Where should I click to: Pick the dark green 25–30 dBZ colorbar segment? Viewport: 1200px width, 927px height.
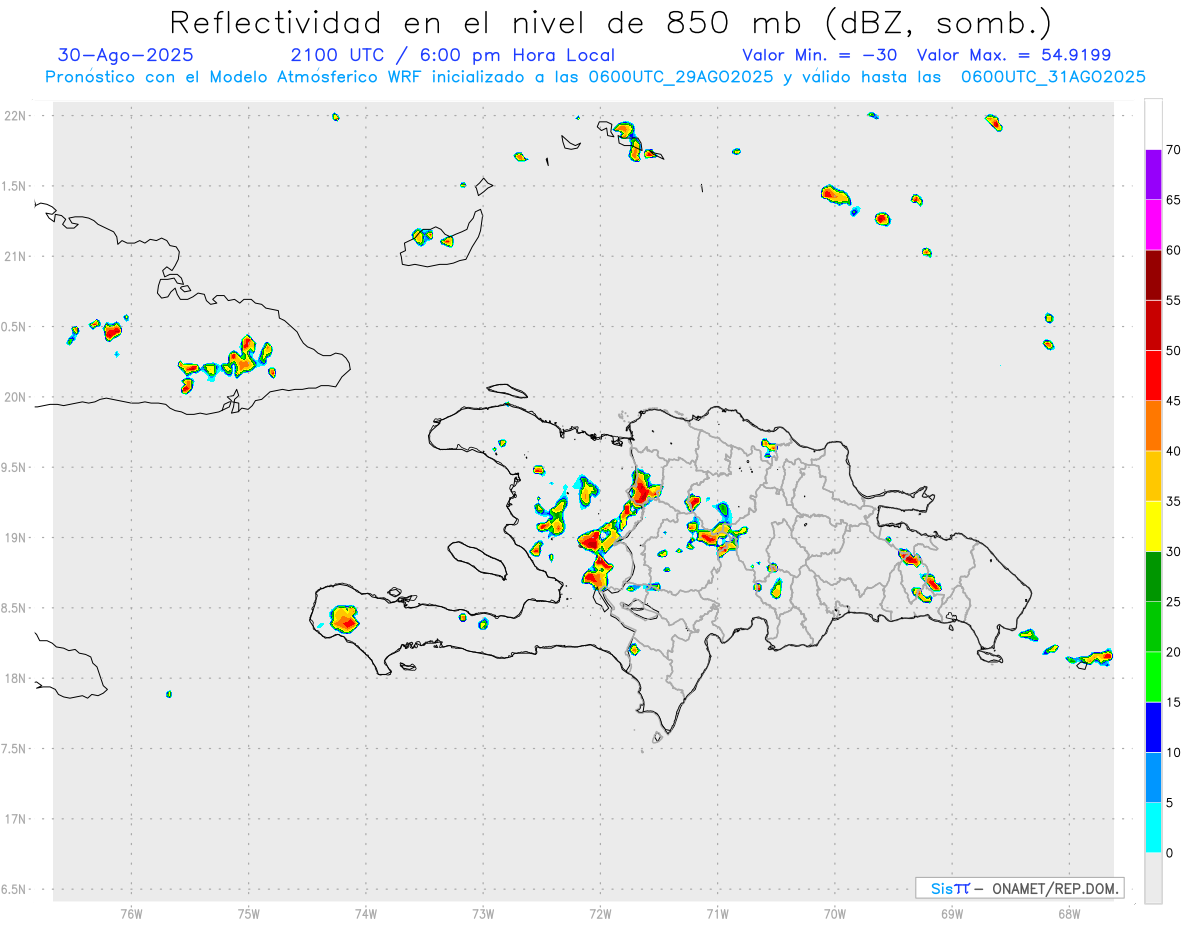pyautogui.click(x=1153, y=577)
